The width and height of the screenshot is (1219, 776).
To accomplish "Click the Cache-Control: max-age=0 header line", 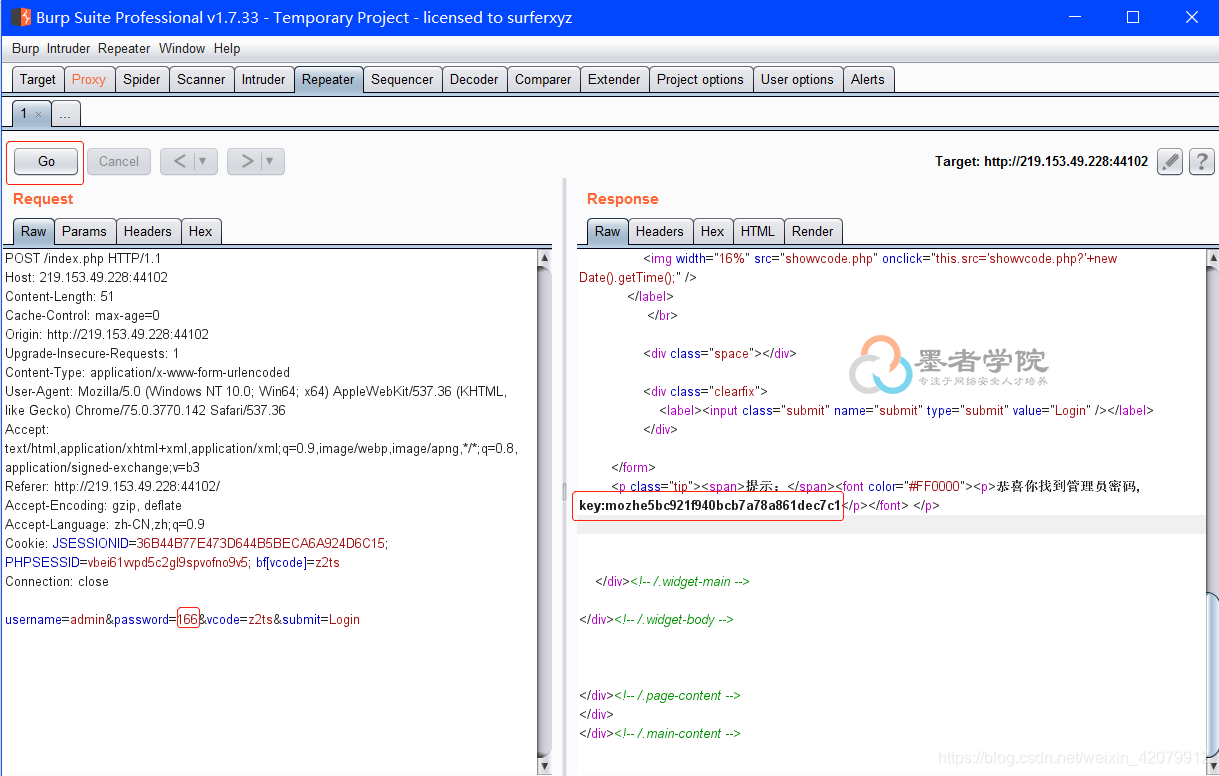I will pyautogui.click(x=83, y=315).
